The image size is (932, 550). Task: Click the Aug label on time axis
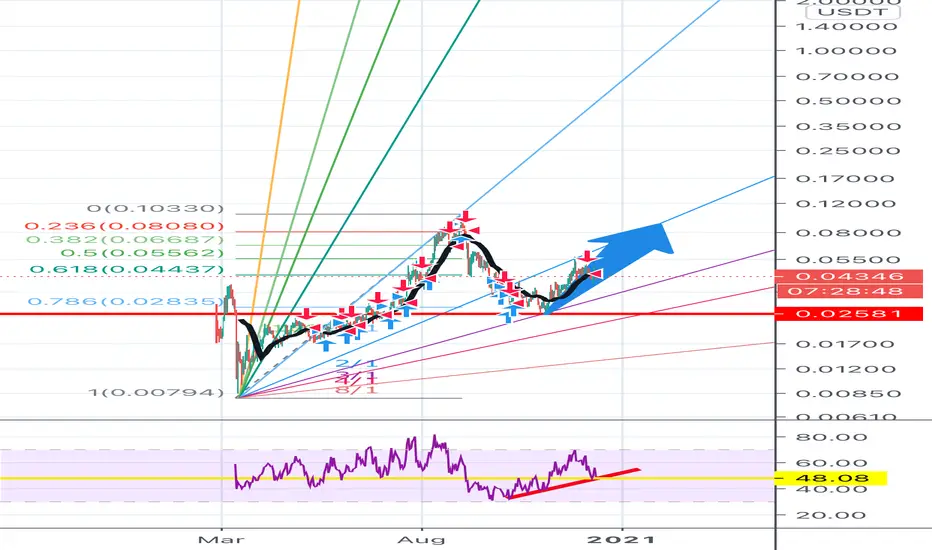(421, 540)
